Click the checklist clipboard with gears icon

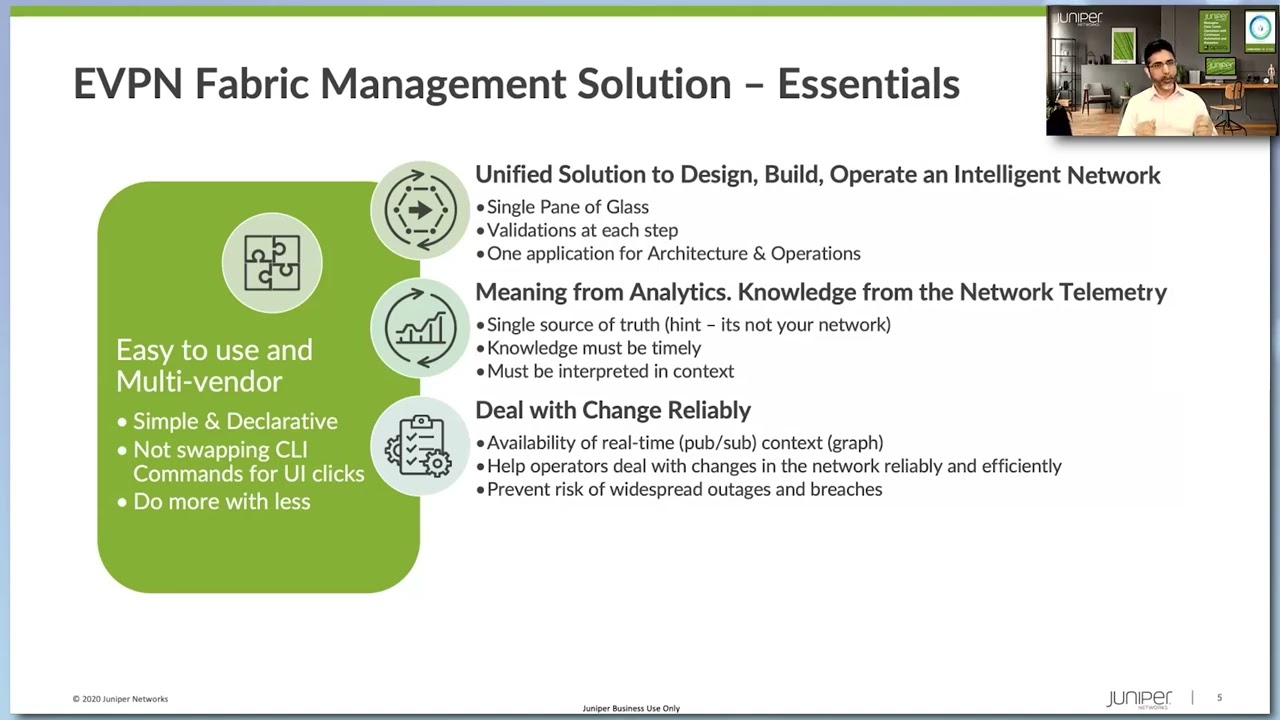[420, 445]
